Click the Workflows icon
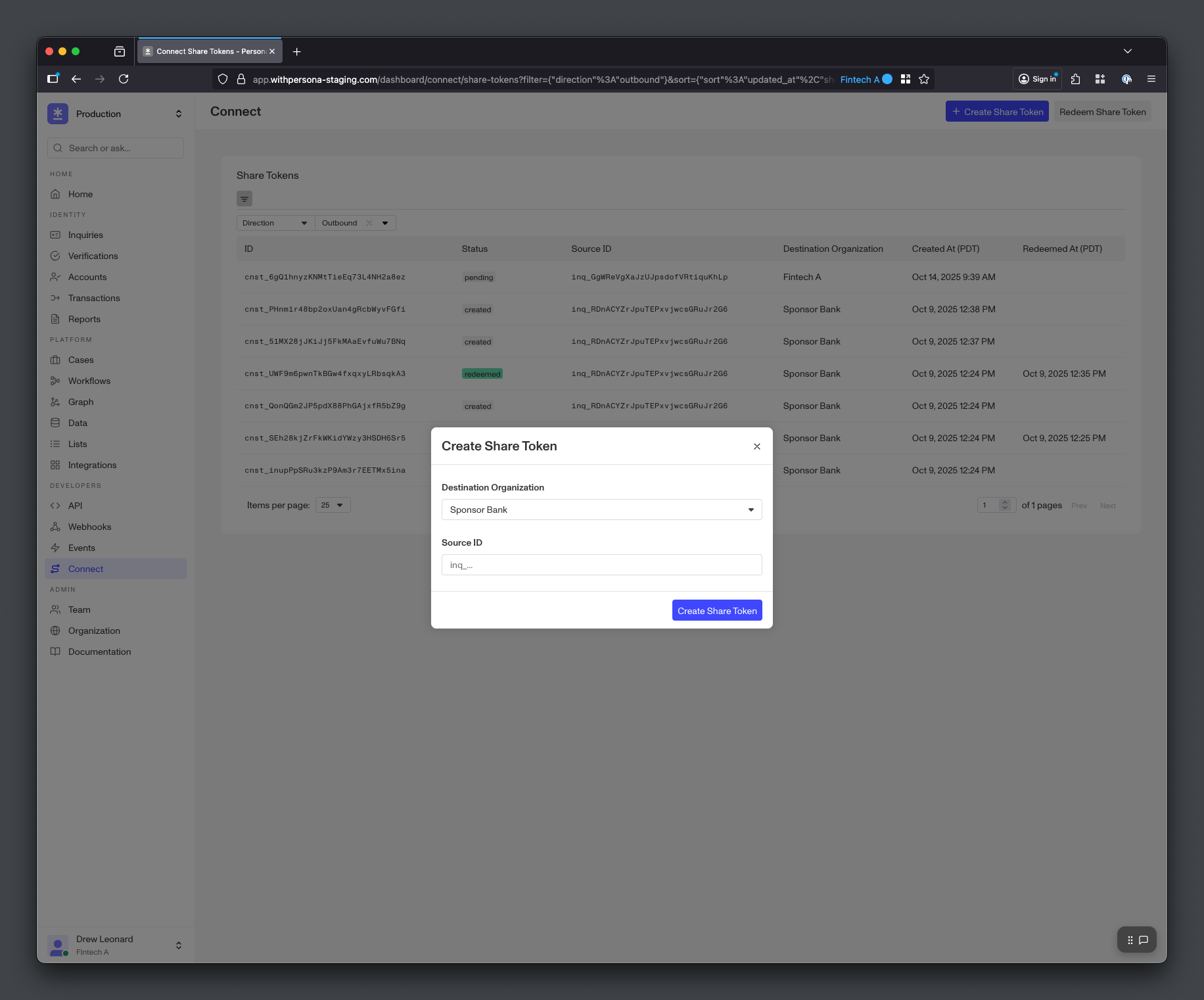Image resolution: width=1204 pixels, height=1000 pixels. 57,381
